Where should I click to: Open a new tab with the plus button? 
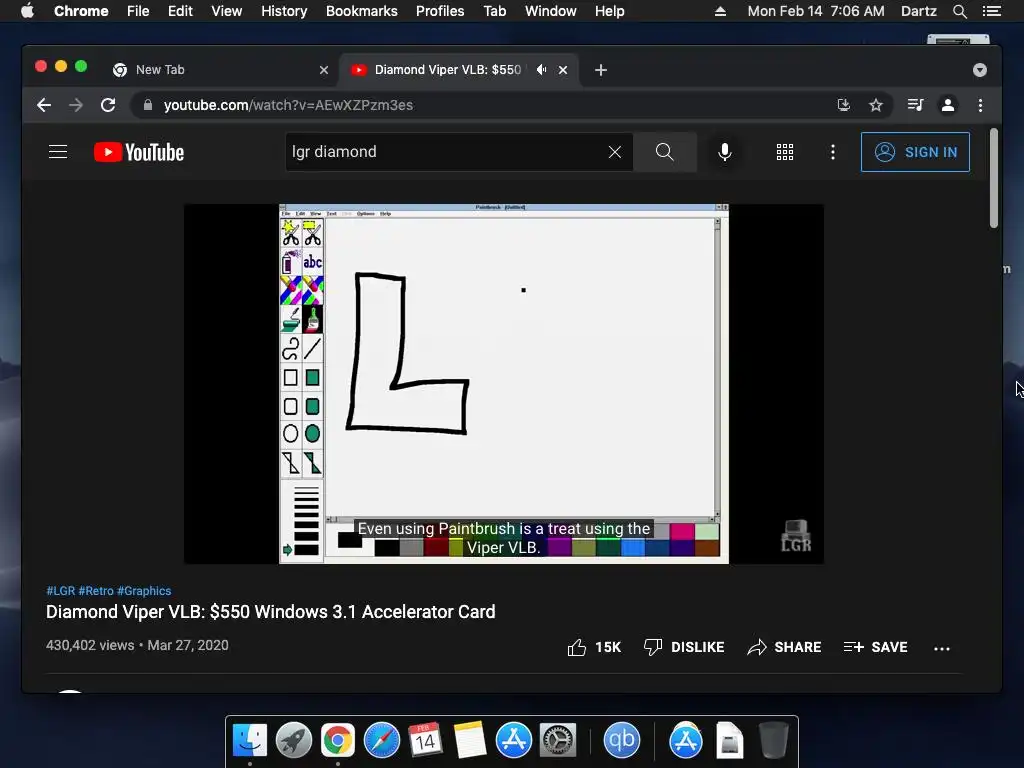coord(601,70)
